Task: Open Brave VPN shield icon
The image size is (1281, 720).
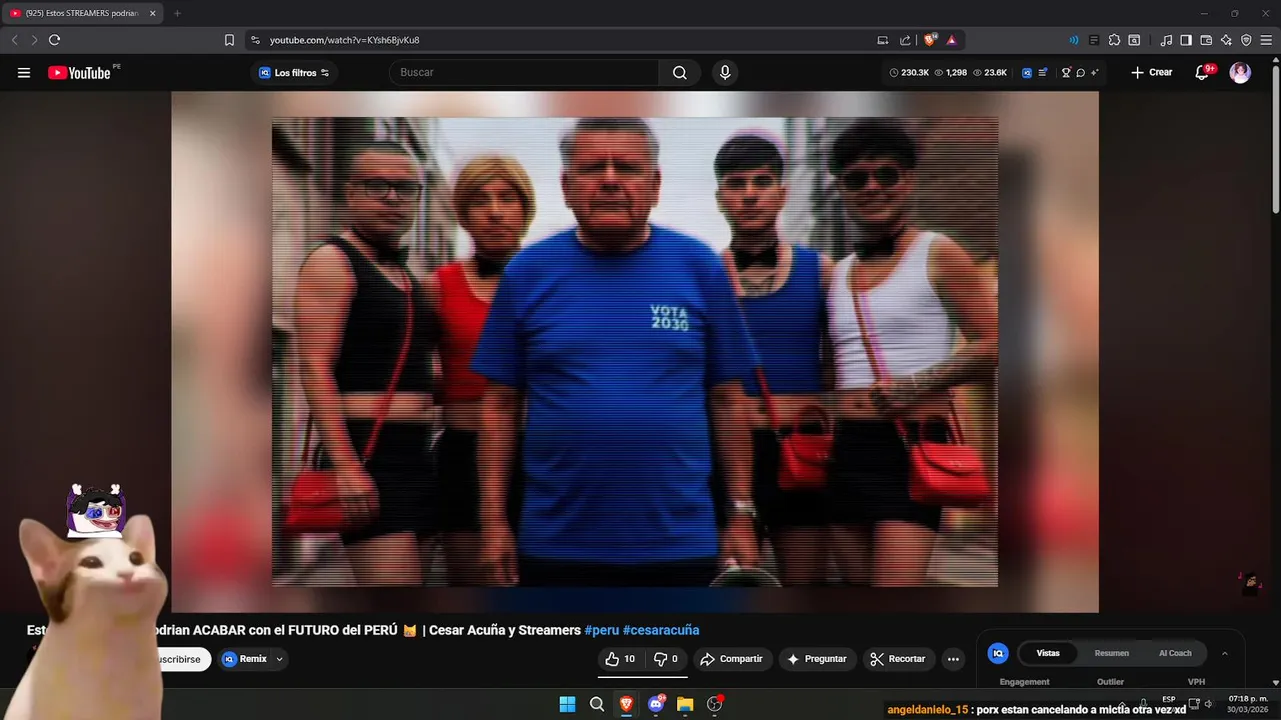Action: 1246,40
